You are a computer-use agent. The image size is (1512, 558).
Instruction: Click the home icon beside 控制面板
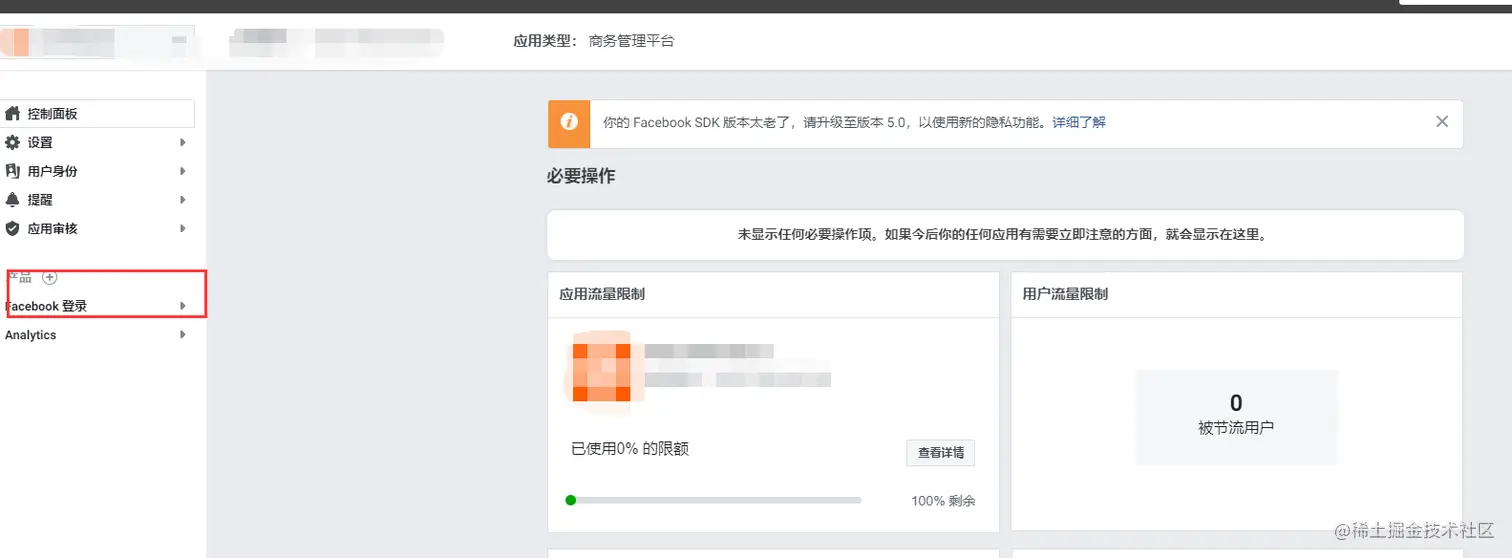coord(13,114)
